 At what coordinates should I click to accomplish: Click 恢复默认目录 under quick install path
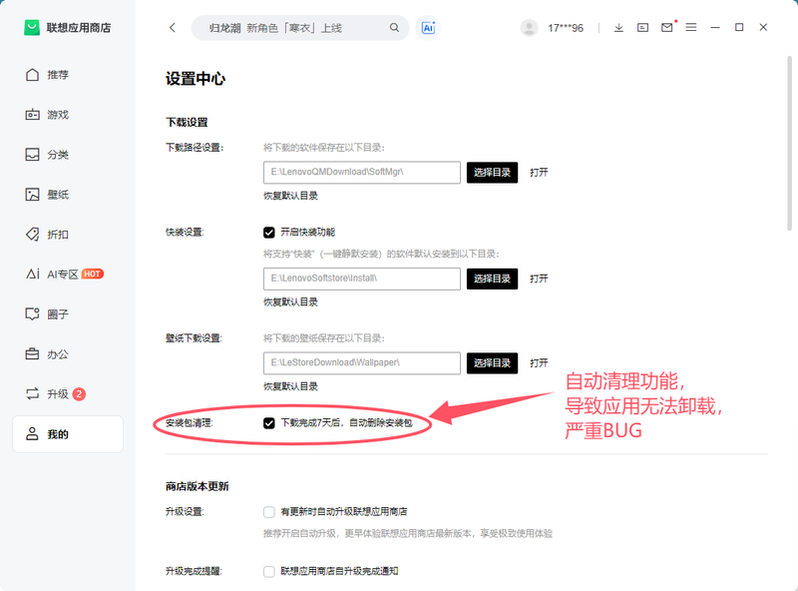pos(291,302)
